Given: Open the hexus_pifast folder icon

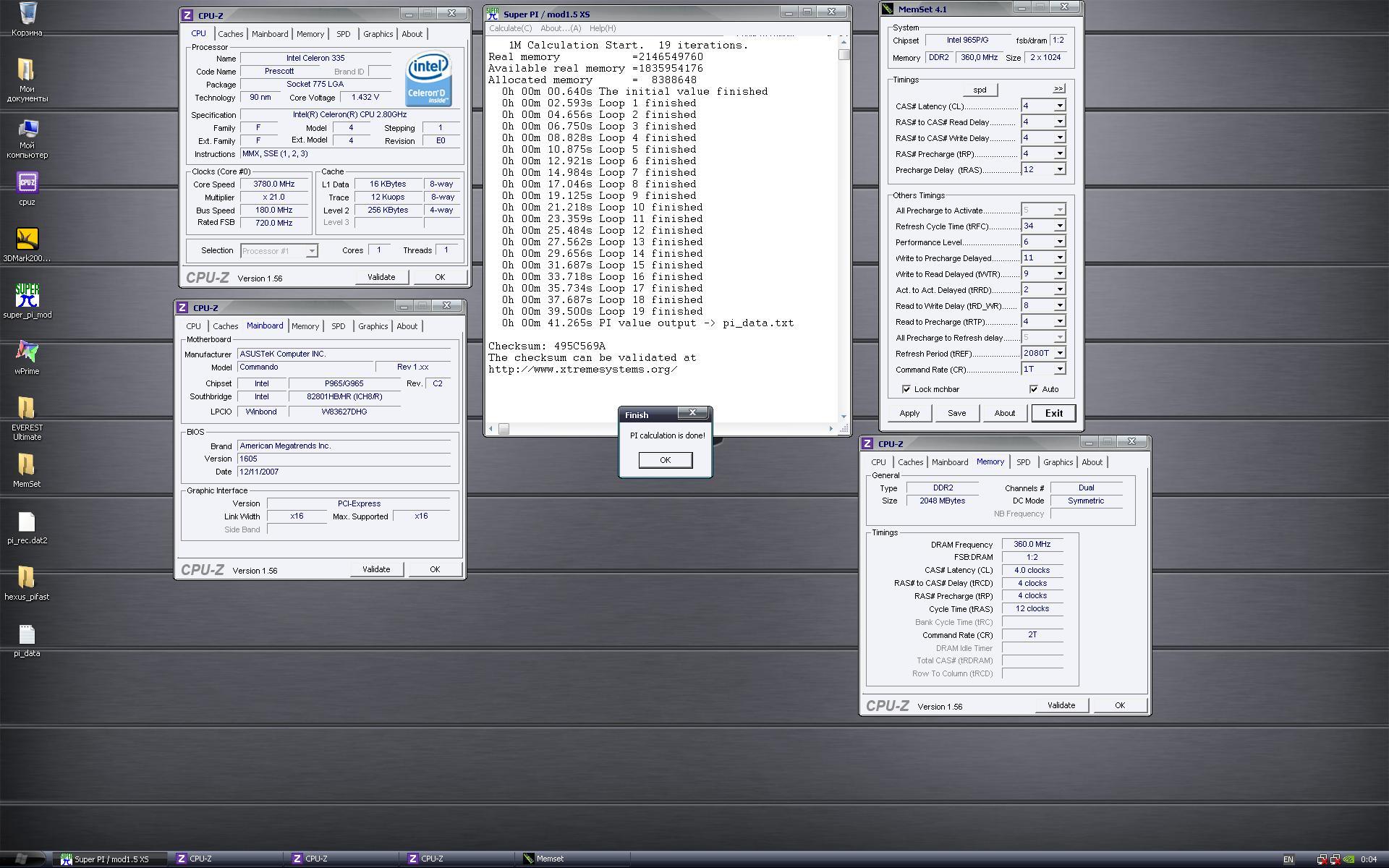Looking at the screenshot, I should [27, 584].
